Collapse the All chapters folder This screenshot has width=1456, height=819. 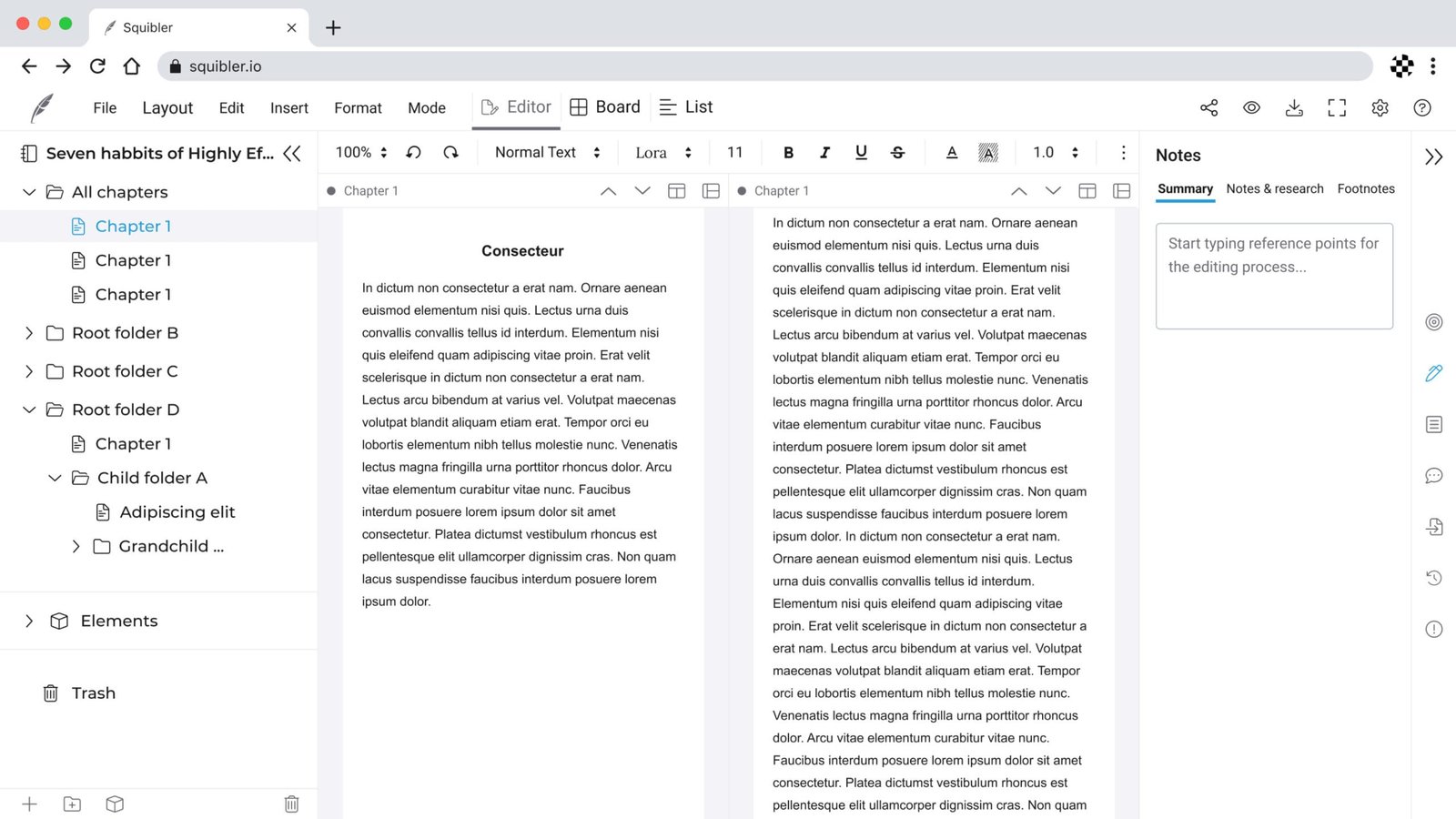(29, 192)
